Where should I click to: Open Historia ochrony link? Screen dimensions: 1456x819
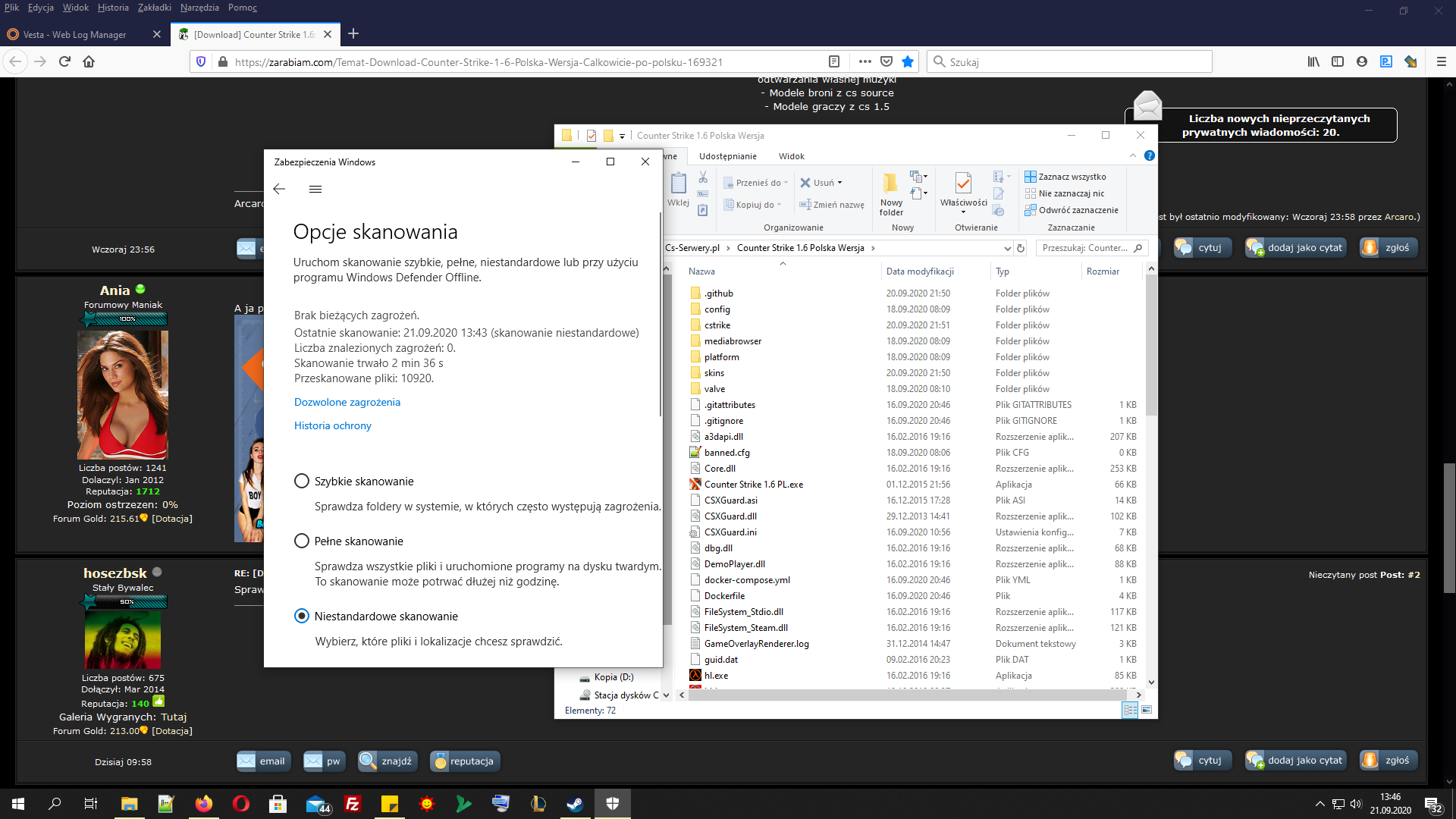tap(333, 425)
